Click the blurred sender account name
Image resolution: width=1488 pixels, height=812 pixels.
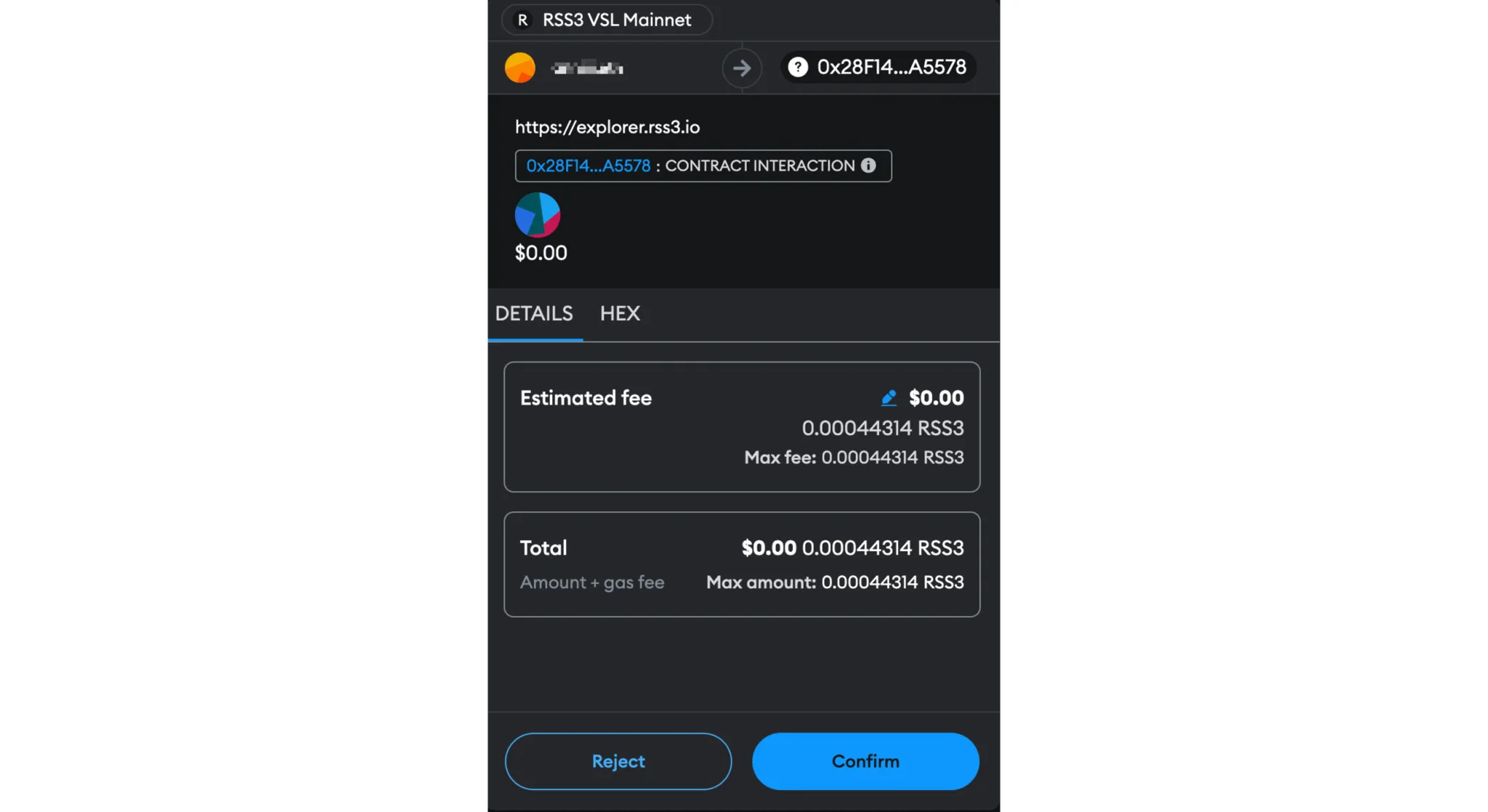click(x=587, y=68)
